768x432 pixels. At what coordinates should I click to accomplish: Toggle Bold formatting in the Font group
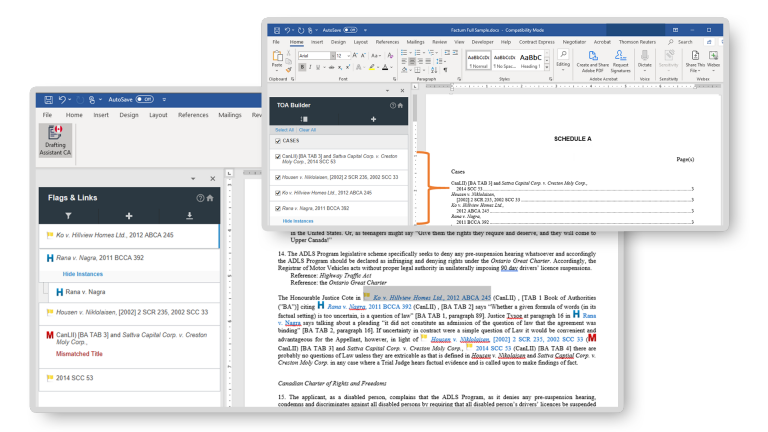coord(302,67)
